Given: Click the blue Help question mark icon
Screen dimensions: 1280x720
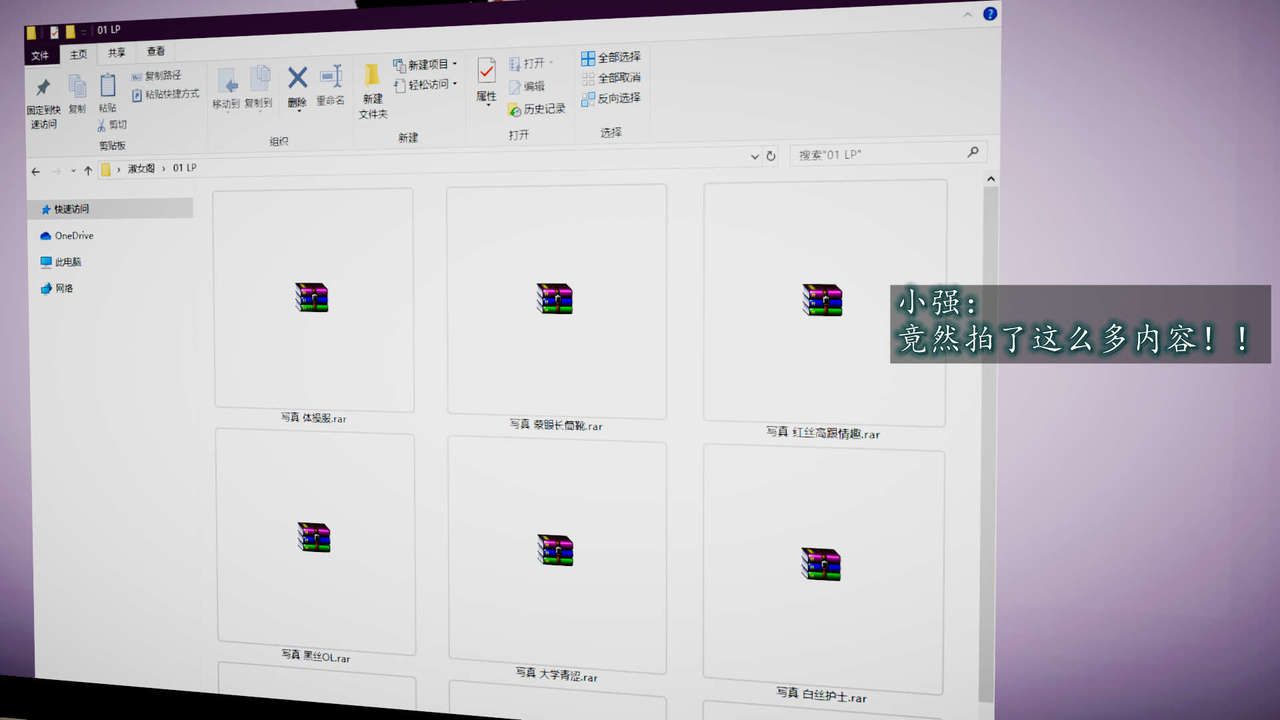Looking at the screenshot, I should coord(991,14).
